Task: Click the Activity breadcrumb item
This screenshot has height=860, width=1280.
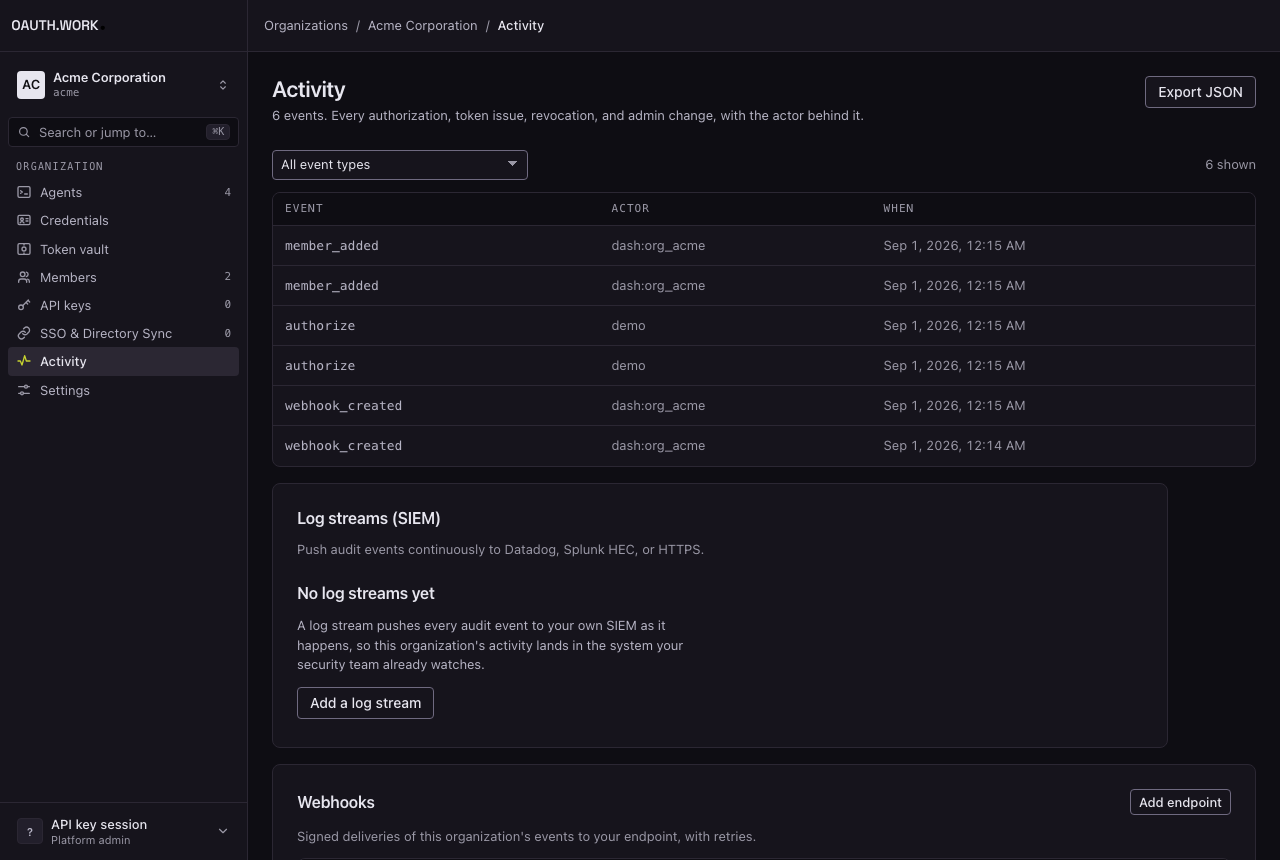Action: [x=521, y=26]
